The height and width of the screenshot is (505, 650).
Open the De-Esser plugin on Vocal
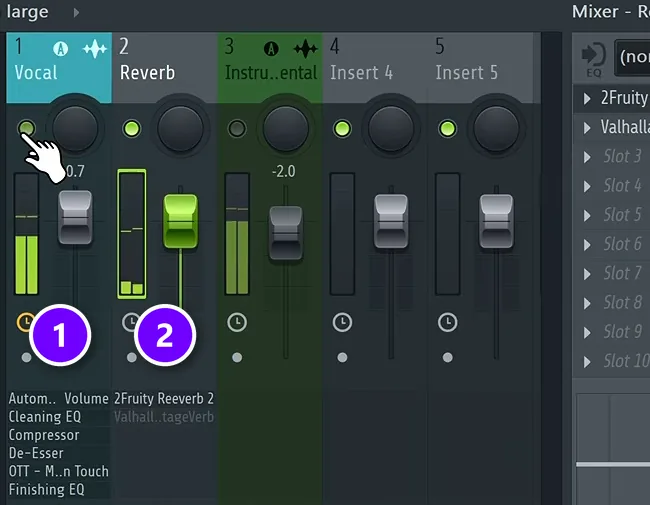[x=36, y=453]
